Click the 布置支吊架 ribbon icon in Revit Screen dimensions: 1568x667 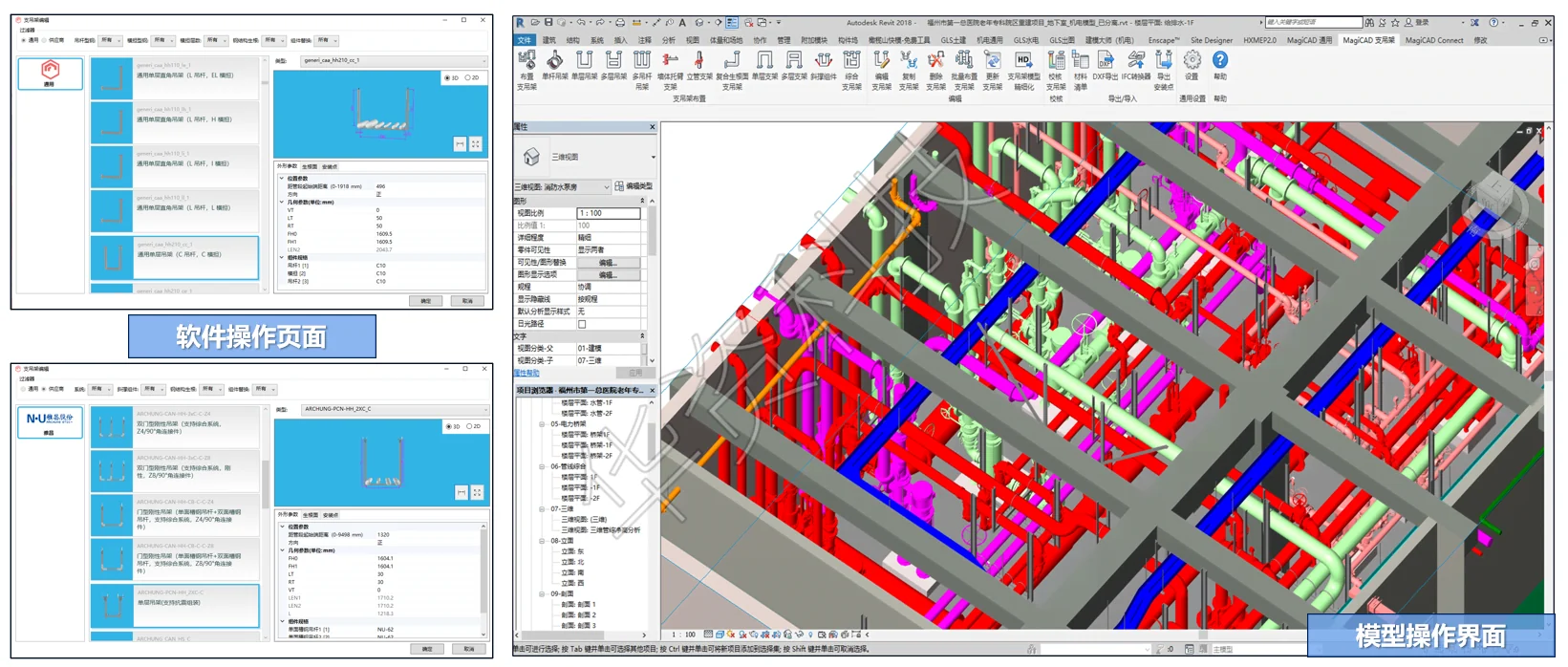pyautogui.click(x=526, y=61)
